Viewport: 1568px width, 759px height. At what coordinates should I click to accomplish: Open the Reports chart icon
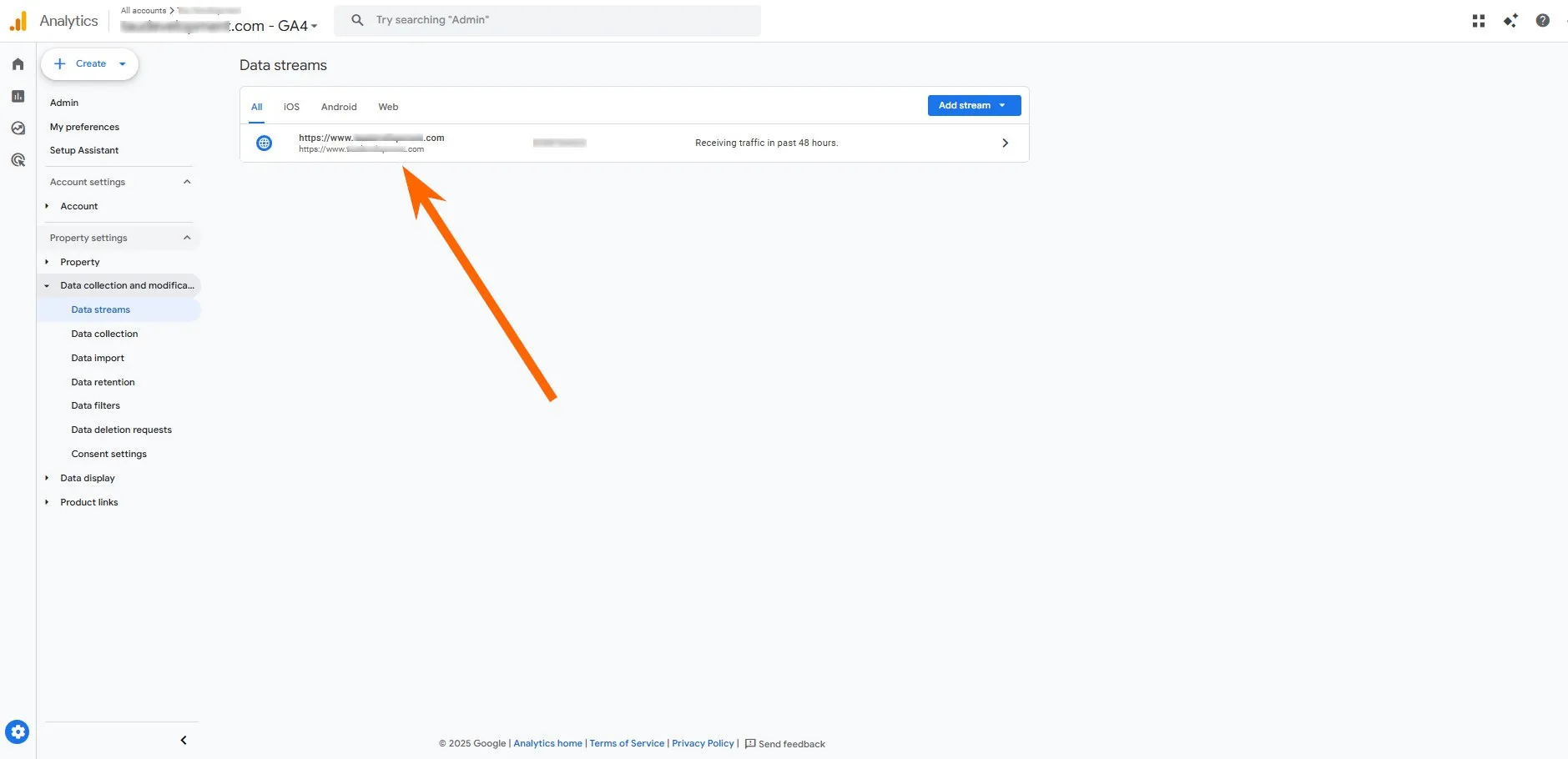pos(18,97)
